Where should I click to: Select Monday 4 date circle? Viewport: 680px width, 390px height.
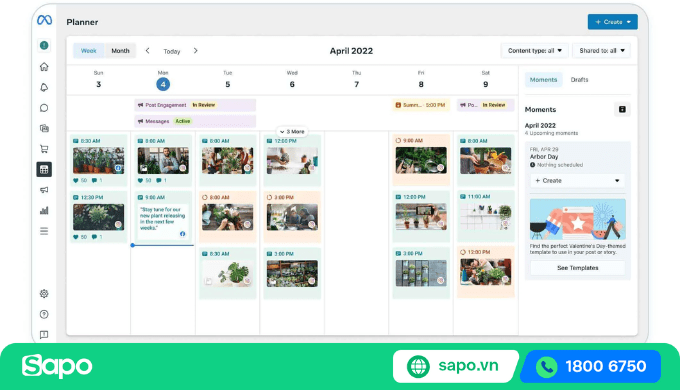coord(163,84)
